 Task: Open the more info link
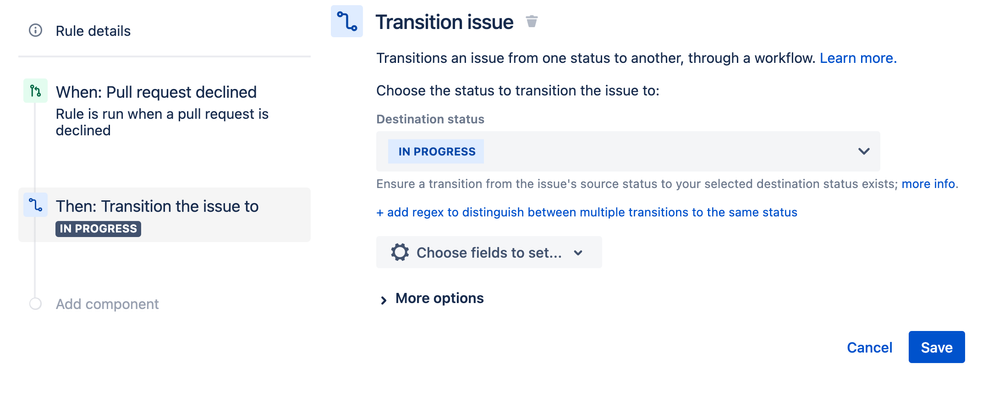(928, 184)
